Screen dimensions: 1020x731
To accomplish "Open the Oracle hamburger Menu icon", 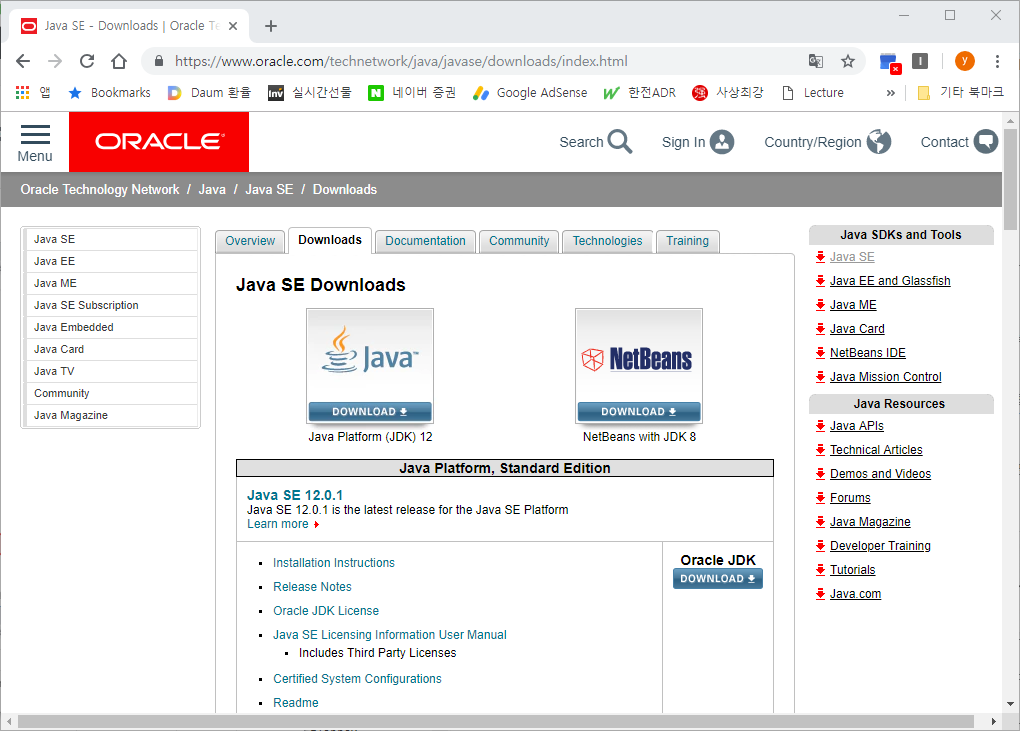I will pyautogui.click(x=35, y=135).
